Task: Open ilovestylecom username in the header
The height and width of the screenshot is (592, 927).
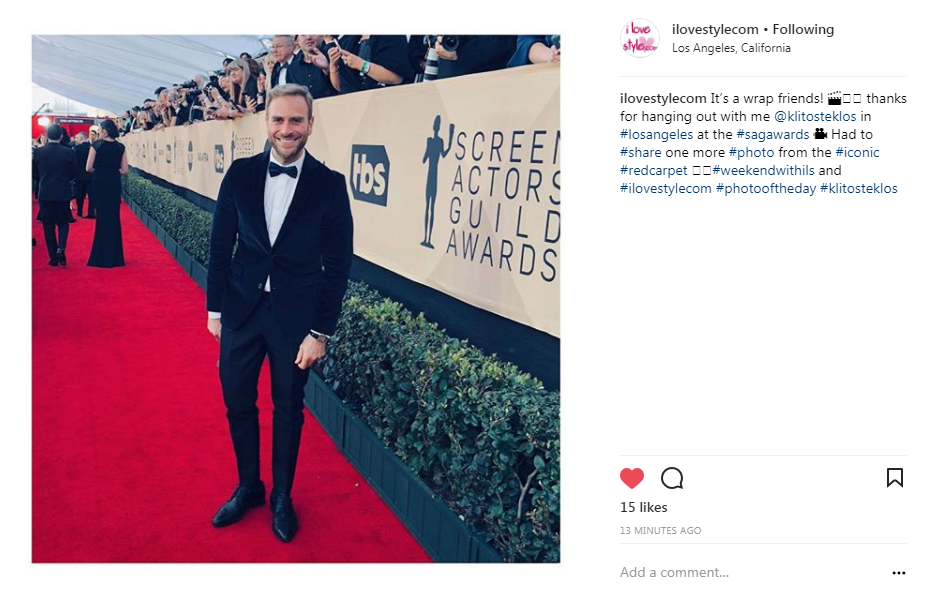Action: (715, 29)
